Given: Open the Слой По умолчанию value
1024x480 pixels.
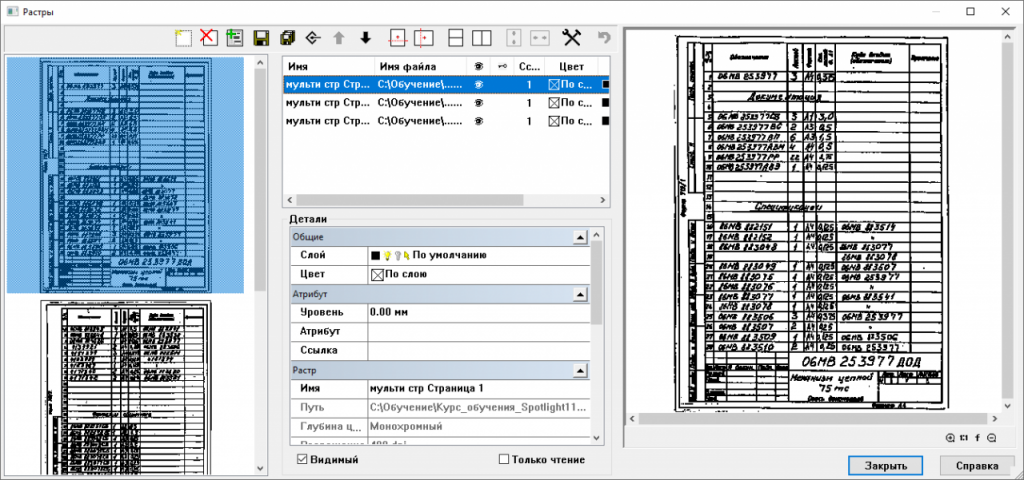Looking at the screenshot, I should (479, 256).
